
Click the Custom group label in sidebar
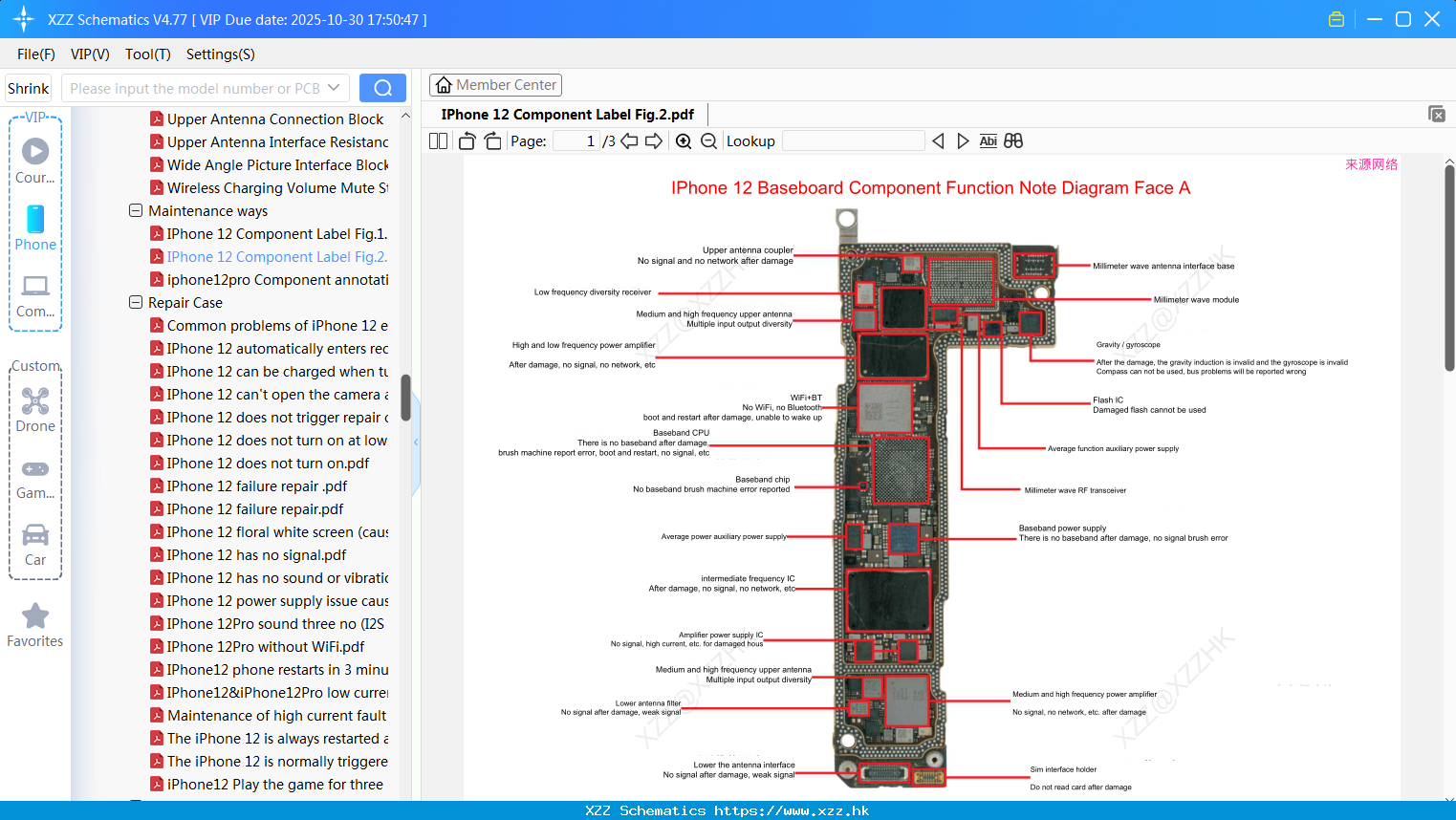click(35, 366)
